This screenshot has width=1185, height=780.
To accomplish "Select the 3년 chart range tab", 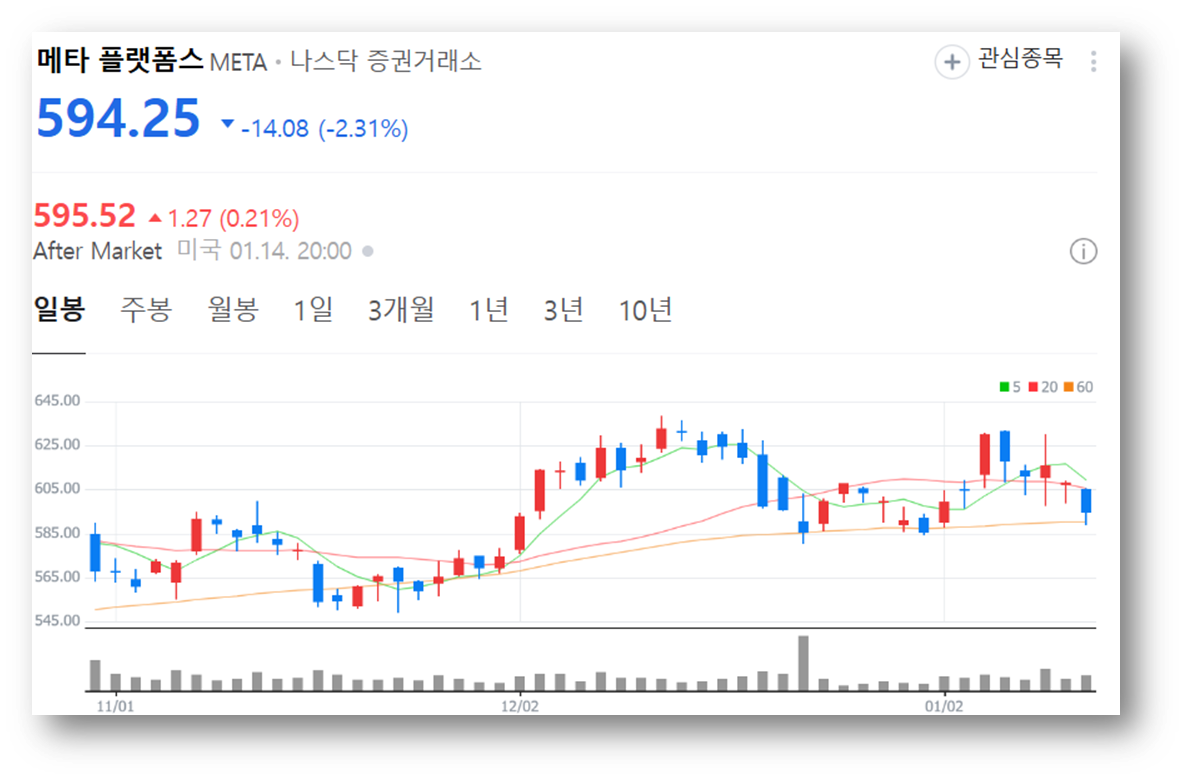I will point(563,309).
